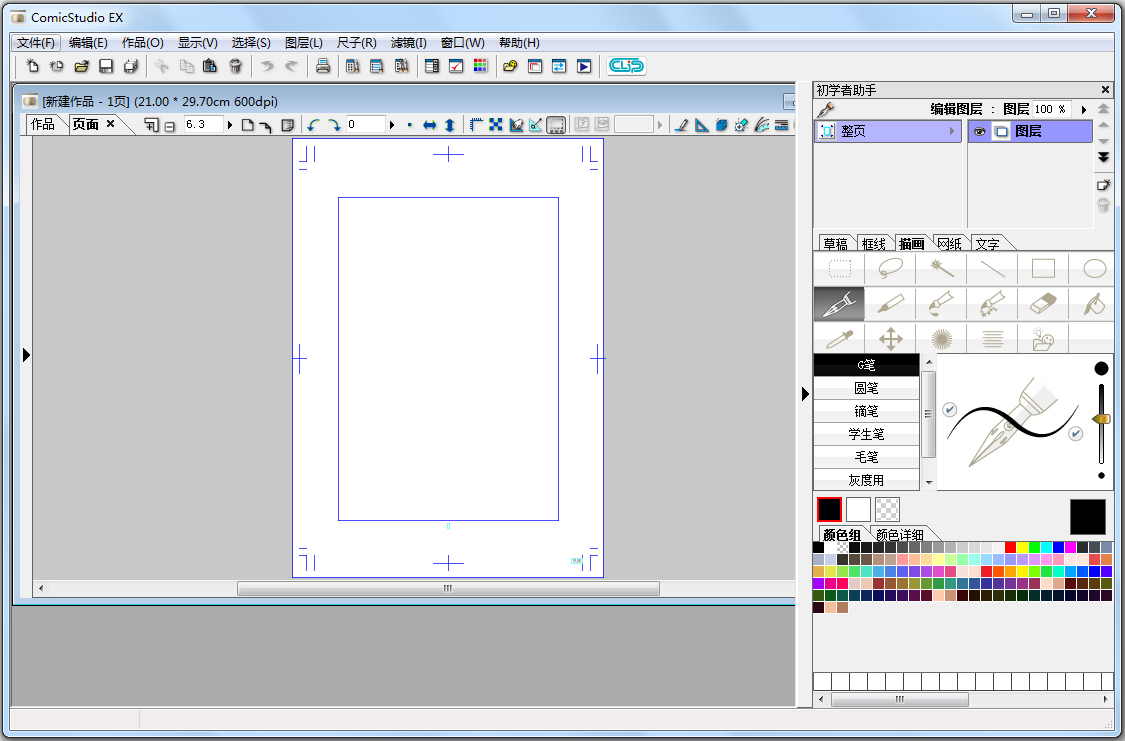Select the fill bucket tool
This screenshot has height=741, width=1125.
1092,303
